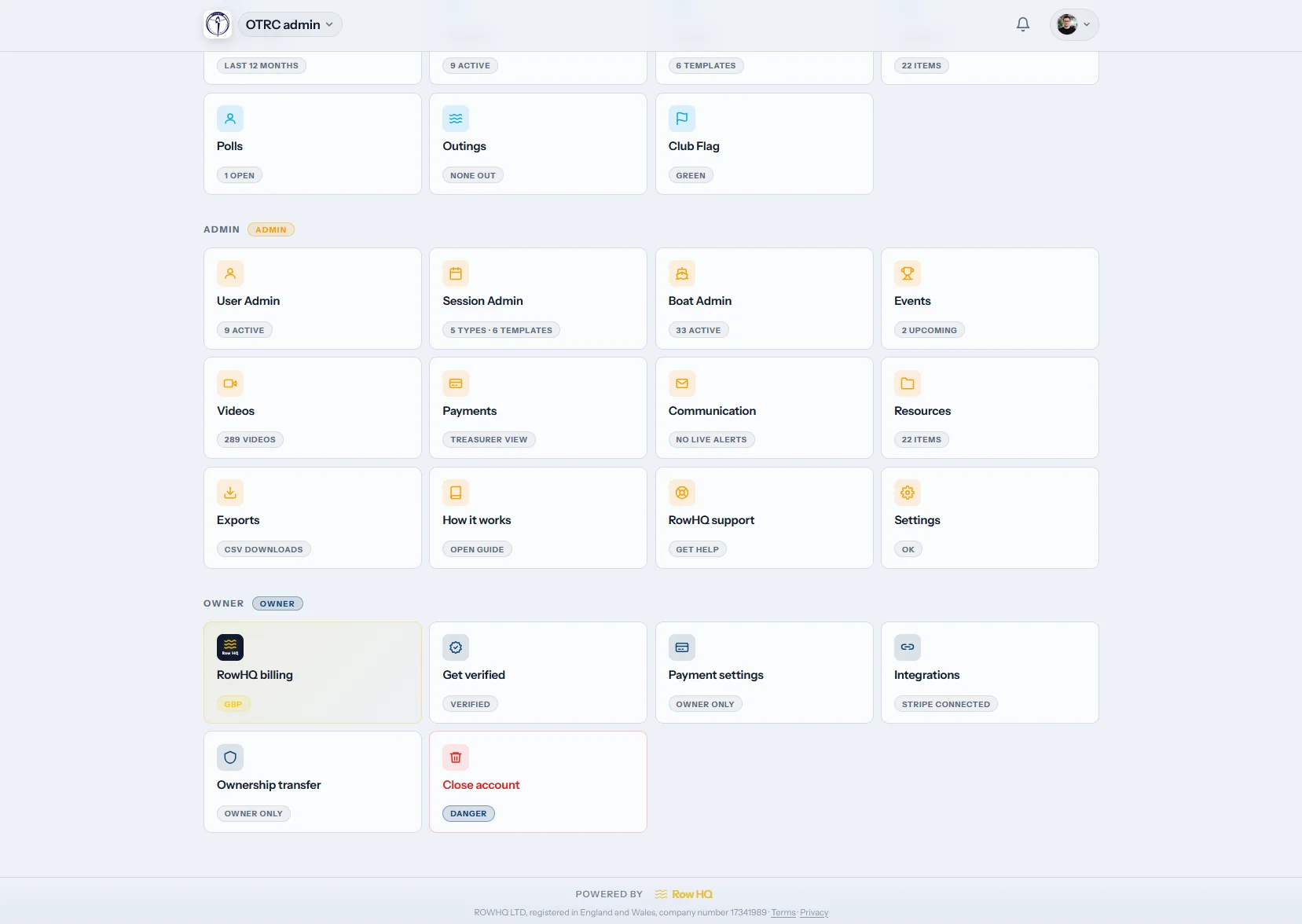Open the Outings card title
Screen dimensions: 1302x924
click(464, 146)
